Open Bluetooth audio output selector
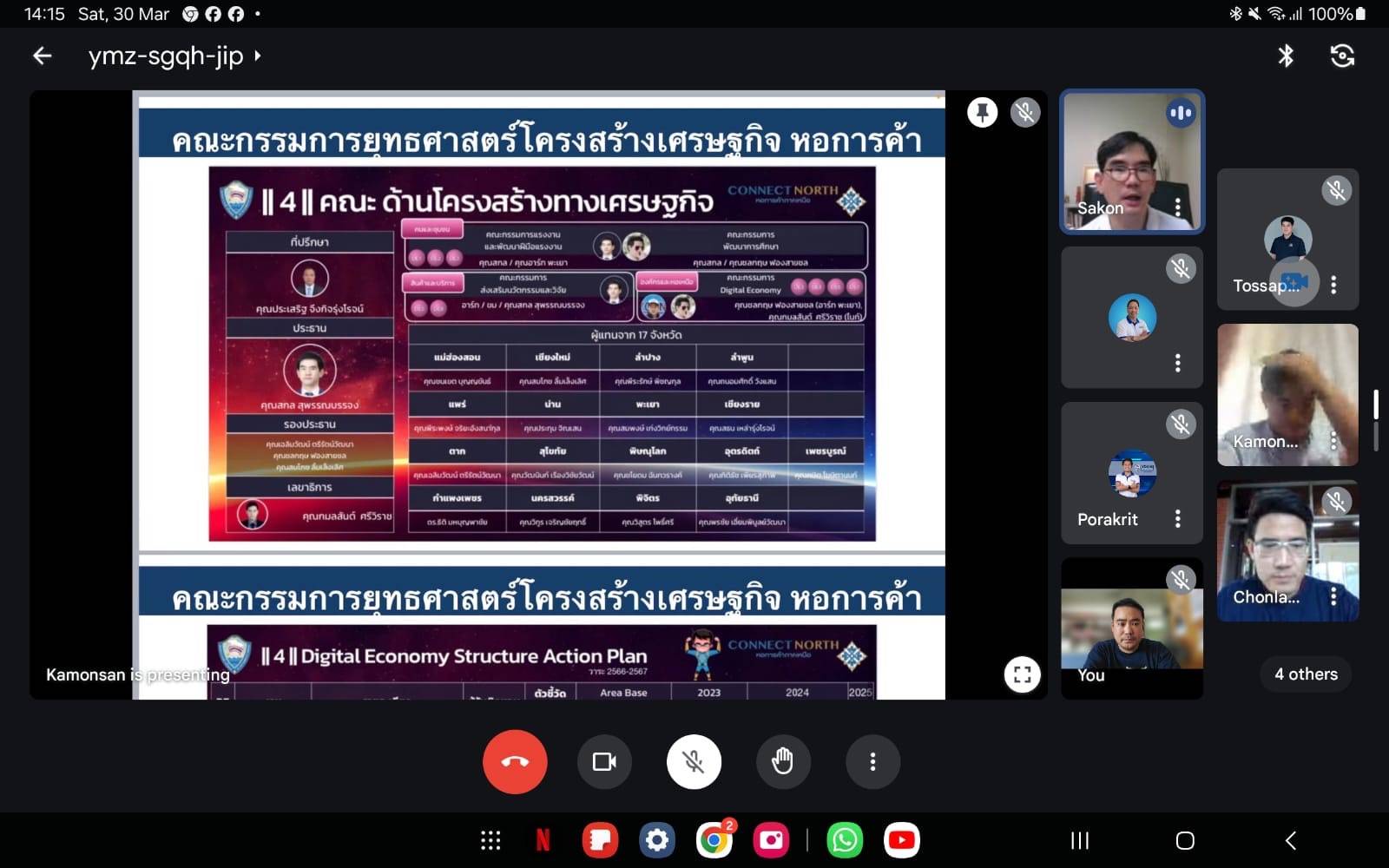 pyautogui.click(x=1286, y=56)
